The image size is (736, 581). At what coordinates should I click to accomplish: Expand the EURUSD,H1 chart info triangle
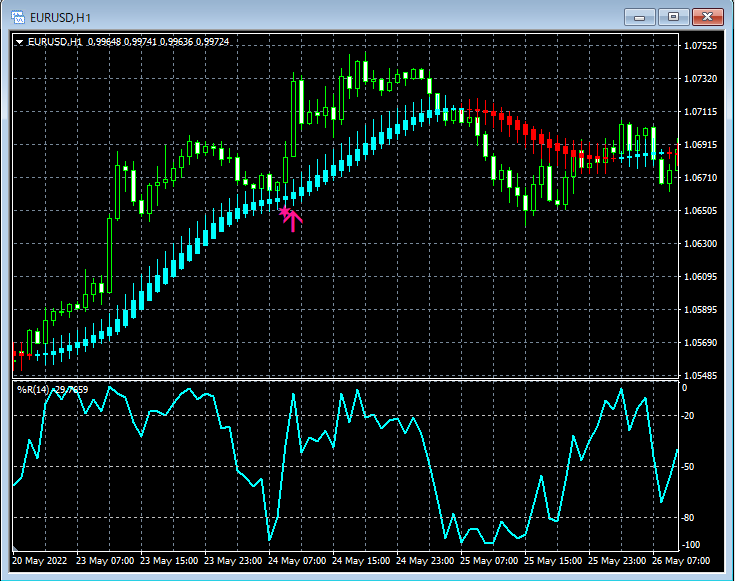pyautogui.click(x=20, y=42)
